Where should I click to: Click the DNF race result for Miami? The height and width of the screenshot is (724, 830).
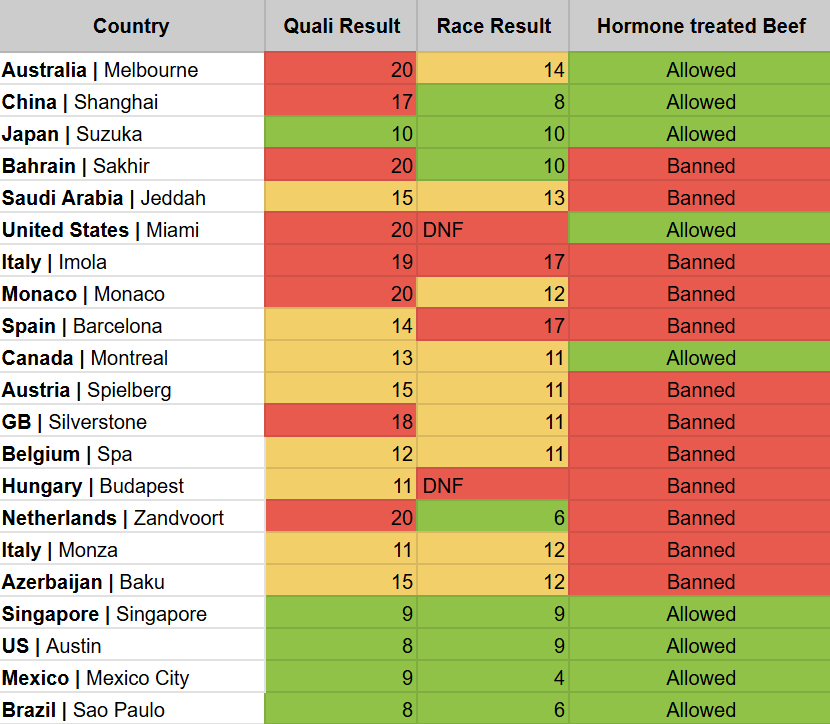coord(494,230)
